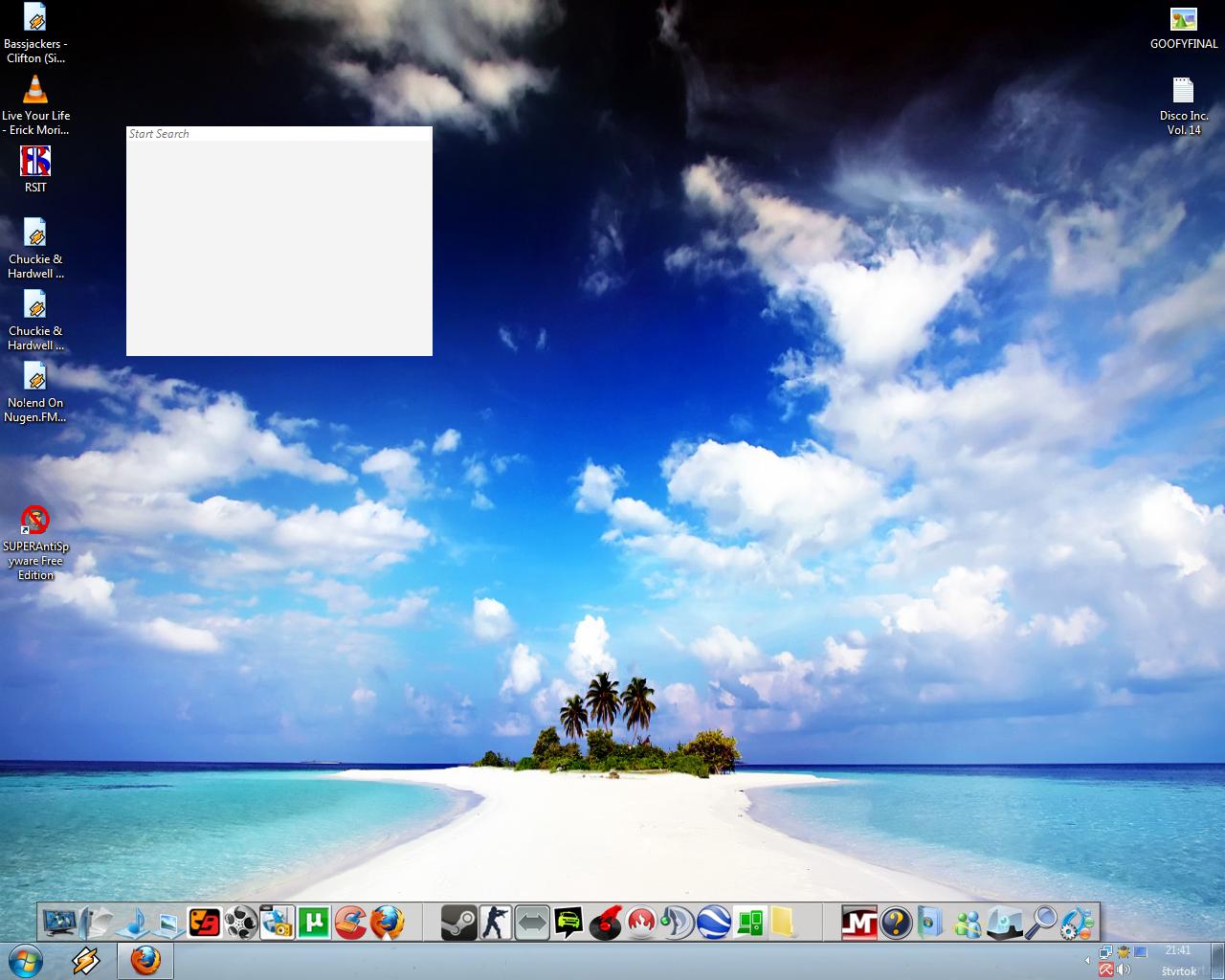Screen dimensions: 1225x980
Task: Select the GOOFYFINAL image file
Action: click(1184, 20)
